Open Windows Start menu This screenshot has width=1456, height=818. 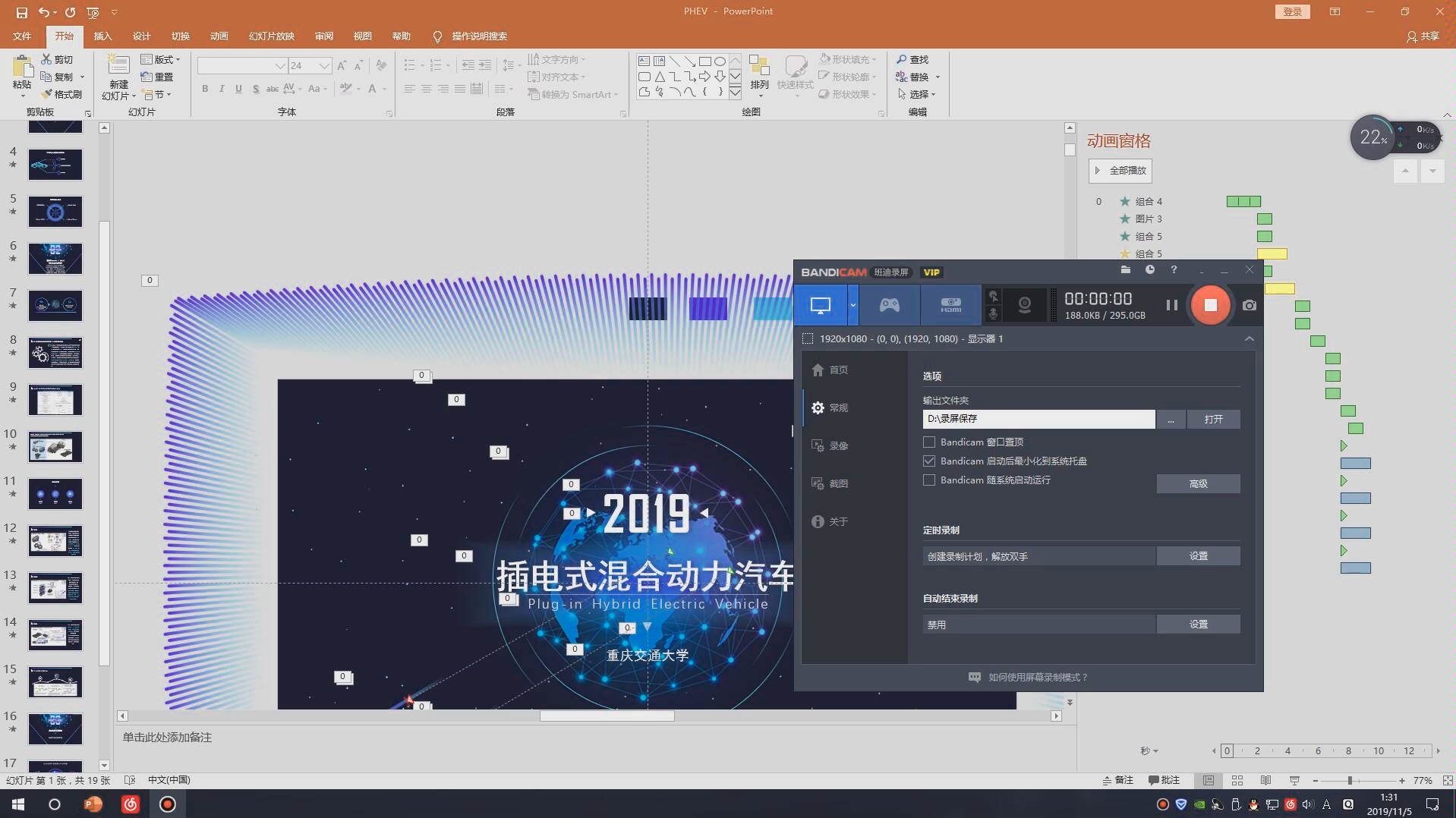(x=18, y=804)
